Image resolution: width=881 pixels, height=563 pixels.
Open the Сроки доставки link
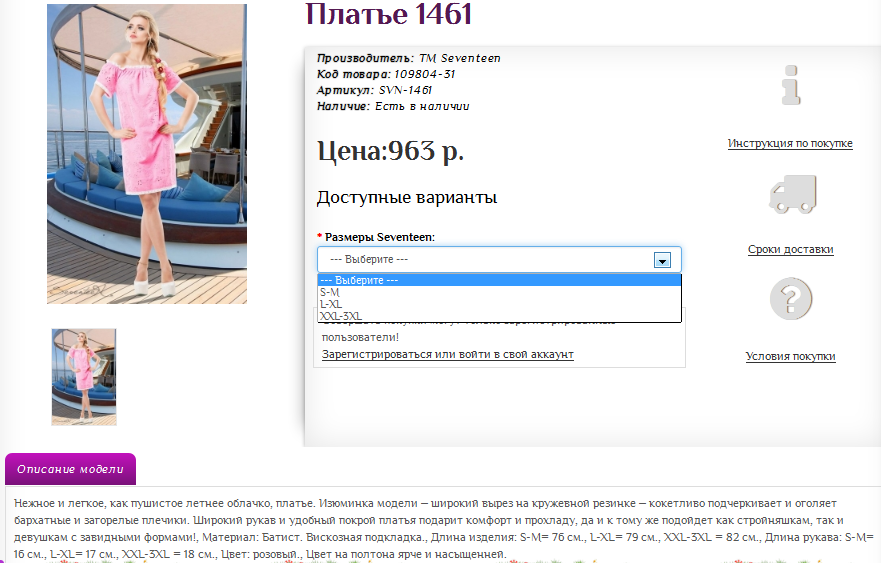click(791, 249)
